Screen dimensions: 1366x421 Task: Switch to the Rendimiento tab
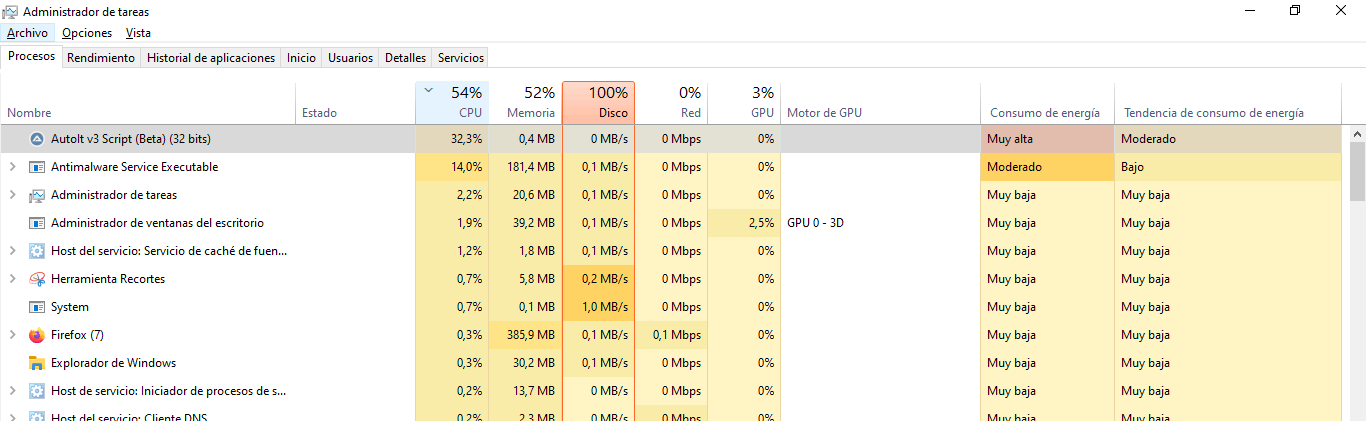point(101,58)
